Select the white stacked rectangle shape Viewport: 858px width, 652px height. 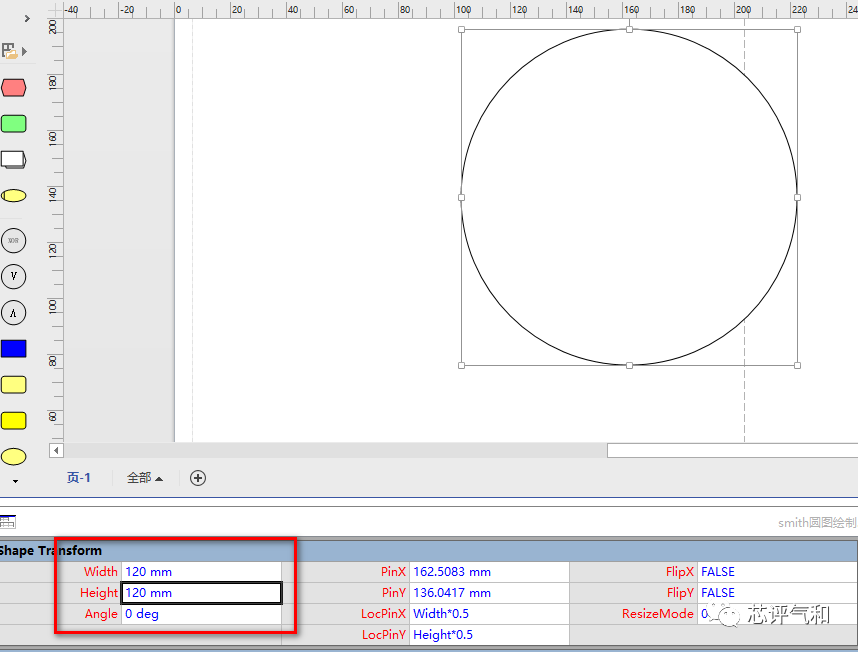tap(14, 159)
